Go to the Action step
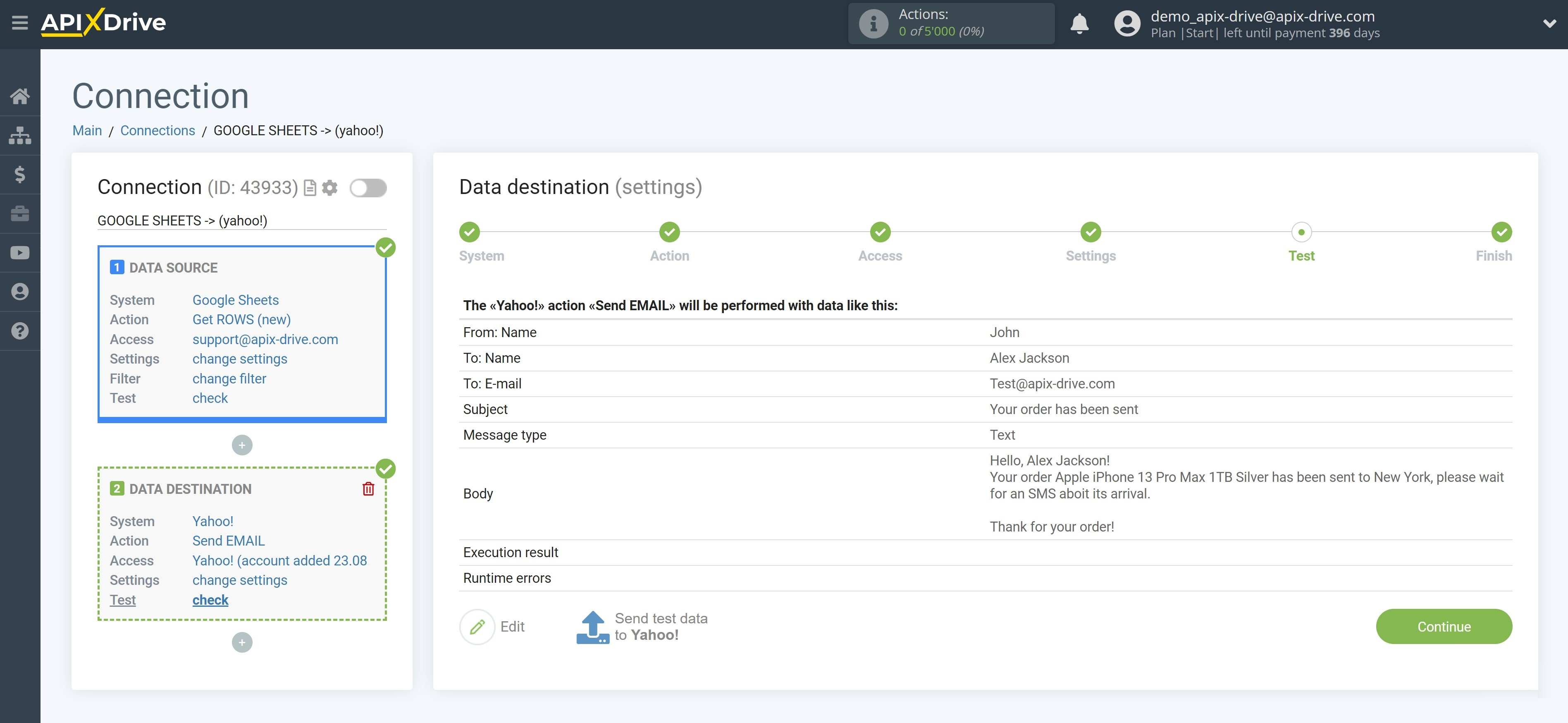Viewport: 1568px width, 723px height. 670,232
